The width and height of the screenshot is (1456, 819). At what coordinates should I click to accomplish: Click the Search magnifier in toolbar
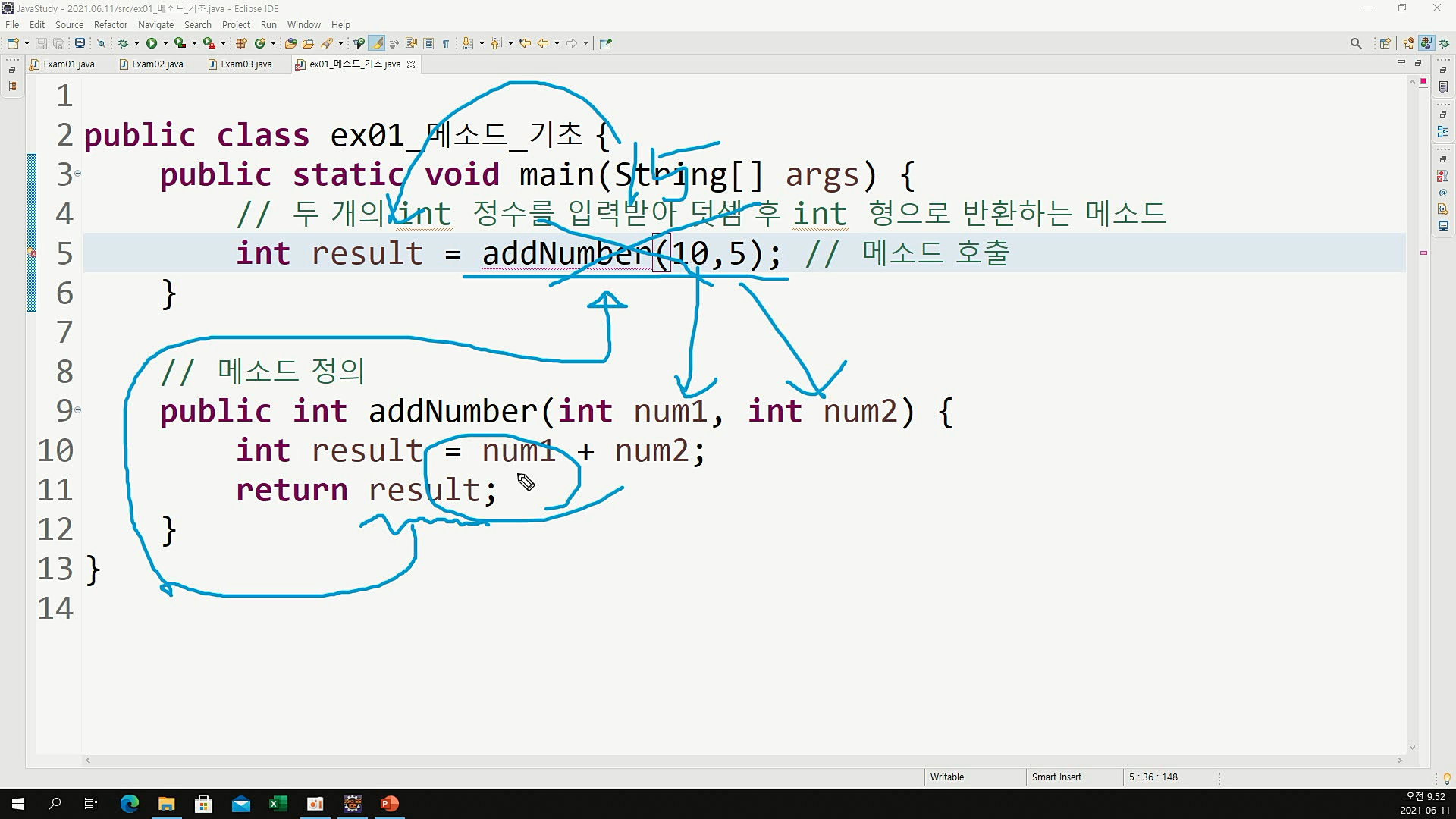point(1356,43)
